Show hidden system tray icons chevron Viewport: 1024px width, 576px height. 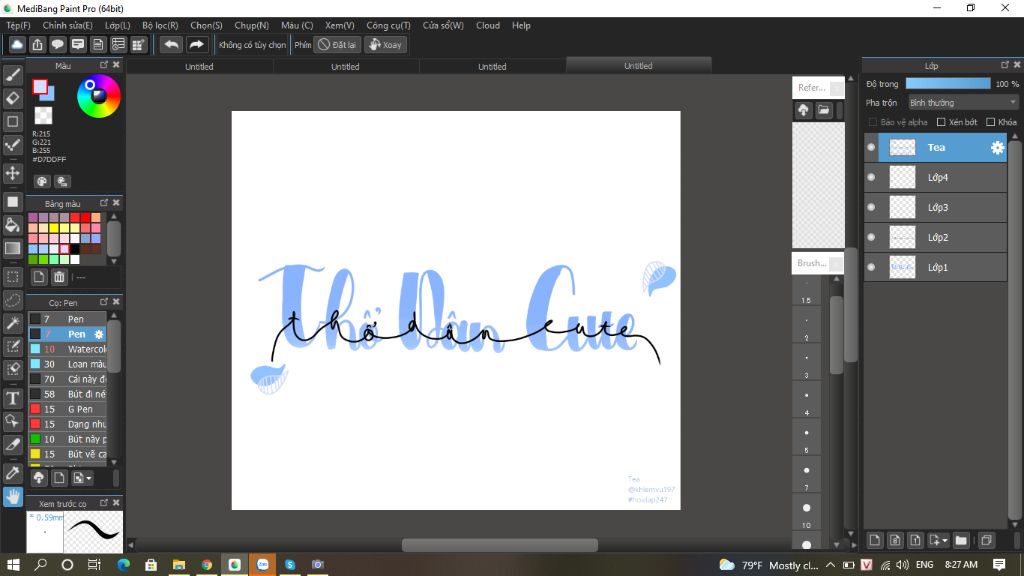pos(830,565)
